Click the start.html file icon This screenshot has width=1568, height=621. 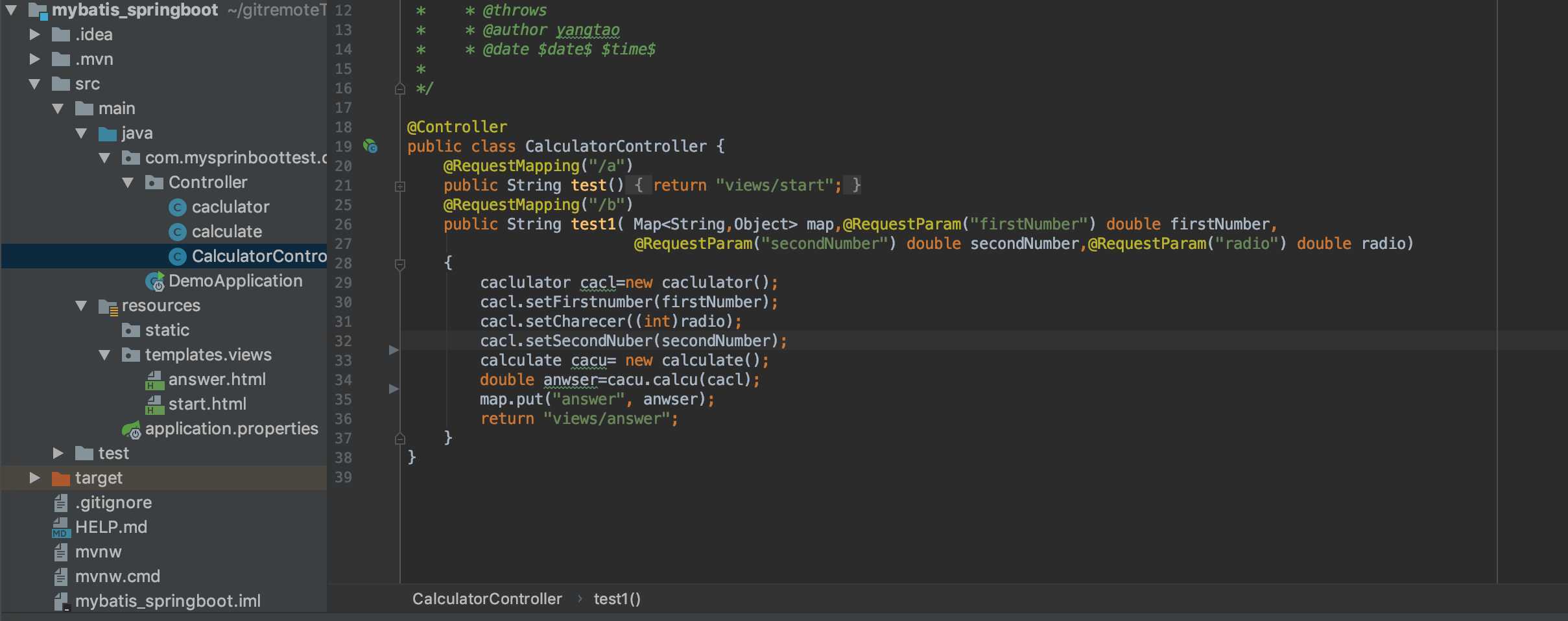(x=154, y=404)
